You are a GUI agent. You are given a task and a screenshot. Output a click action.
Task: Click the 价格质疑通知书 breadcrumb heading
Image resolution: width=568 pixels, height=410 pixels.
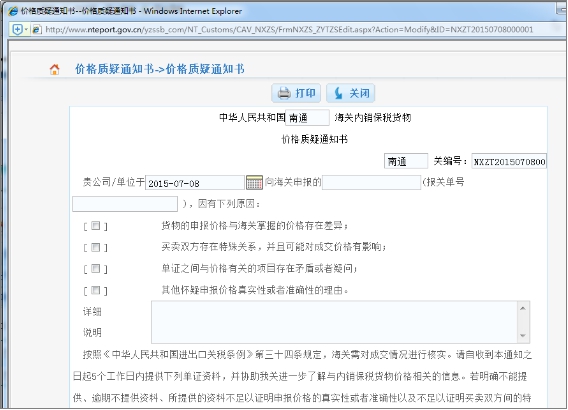tap(160, 69)
